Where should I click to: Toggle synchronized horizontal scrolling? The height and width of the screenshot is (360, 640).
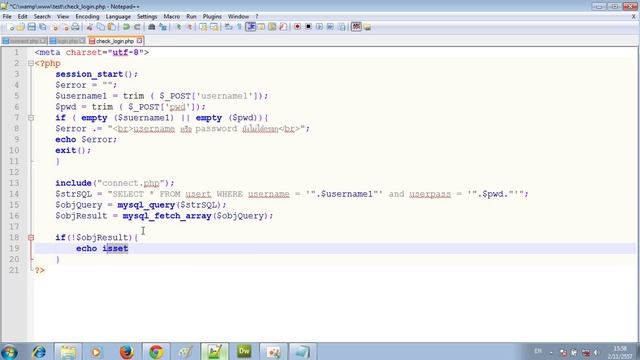[214, 27]
